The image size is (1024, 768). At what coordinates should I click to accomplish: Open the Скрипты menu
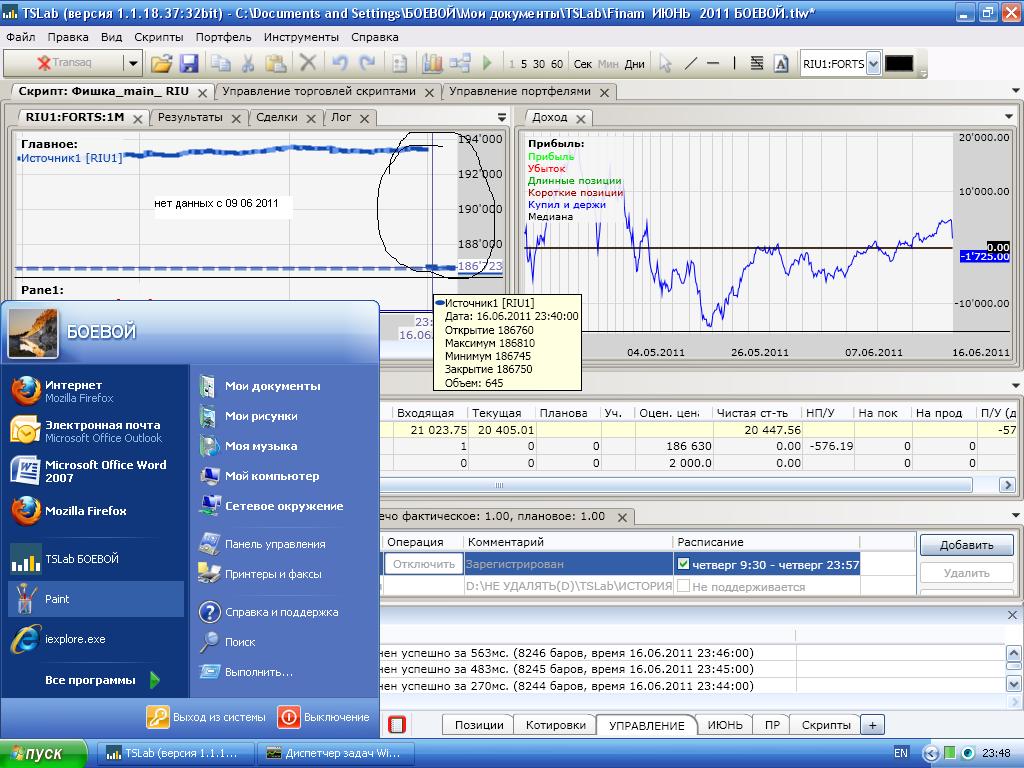[158, 37]
